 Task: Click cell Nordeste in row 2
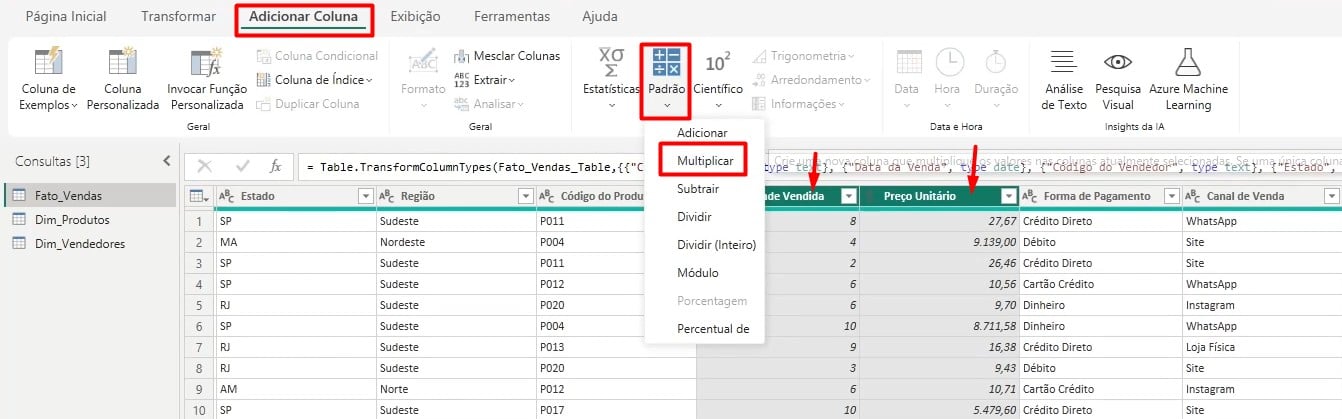(x=456, y=242)
